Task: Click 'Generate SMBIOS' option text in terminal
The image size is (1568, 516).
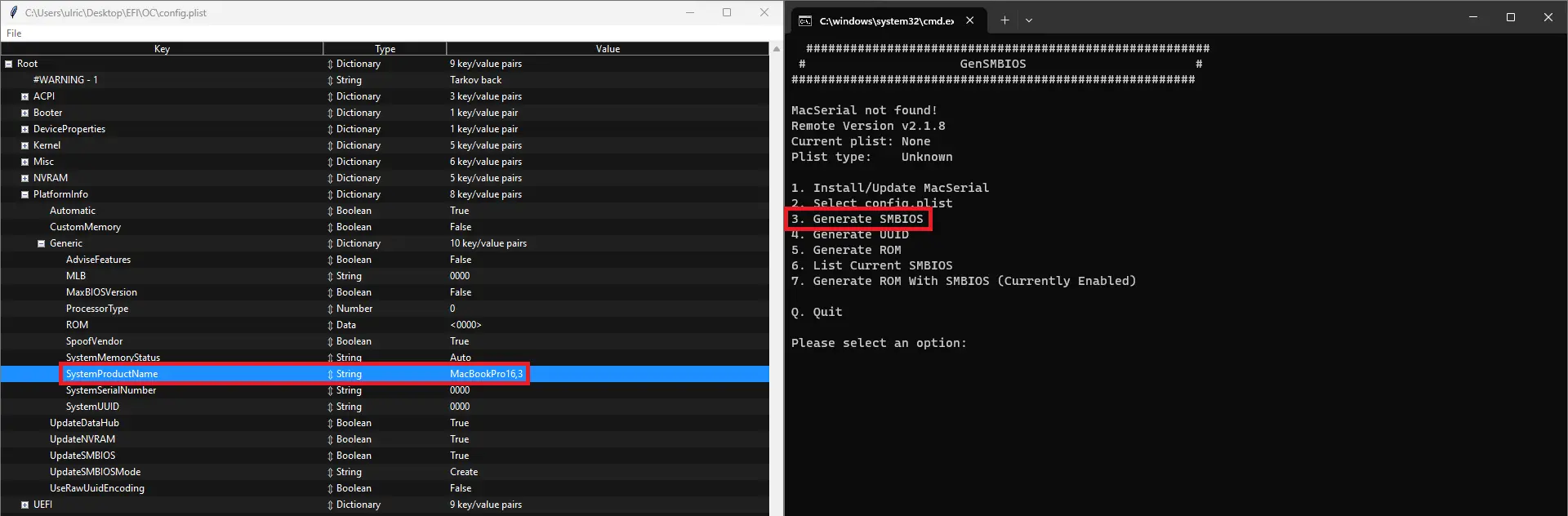Action: [x=868, y=219]
